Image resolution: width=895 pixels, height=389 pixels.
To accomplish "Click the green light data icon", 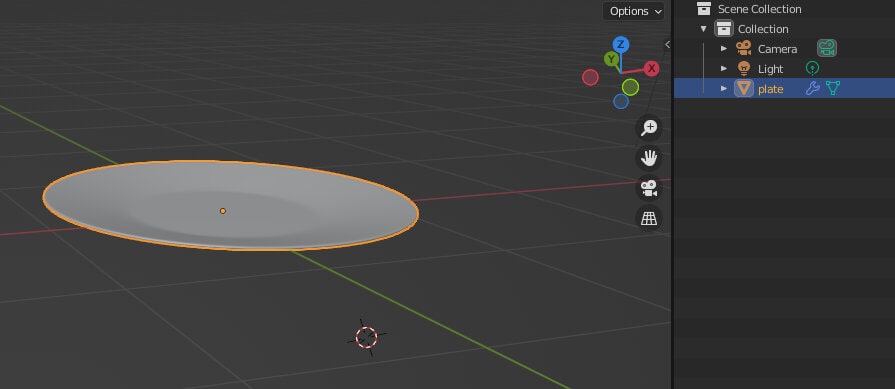I will point(812,68).
